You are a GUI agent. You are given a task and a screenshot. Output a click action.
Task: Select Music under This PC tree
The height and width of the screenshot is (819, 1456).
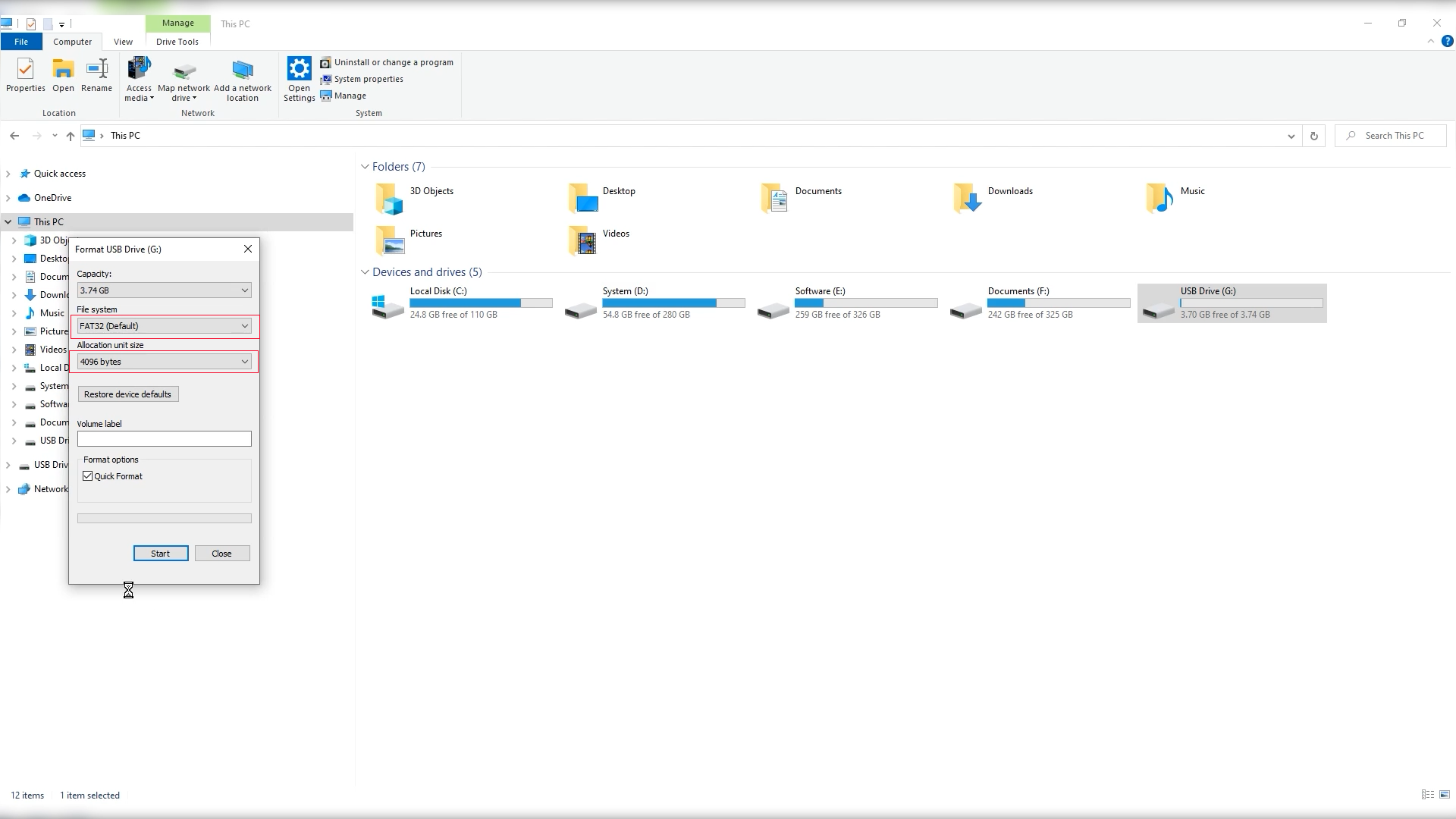click(x=52, y=313)
